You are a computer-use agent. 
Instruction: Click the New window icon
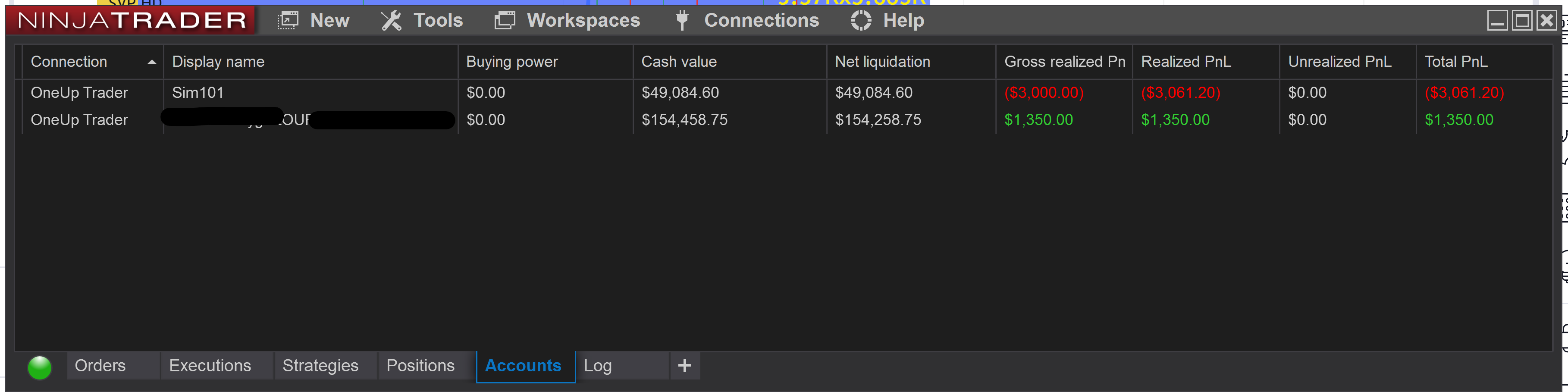tap(288, 20)
